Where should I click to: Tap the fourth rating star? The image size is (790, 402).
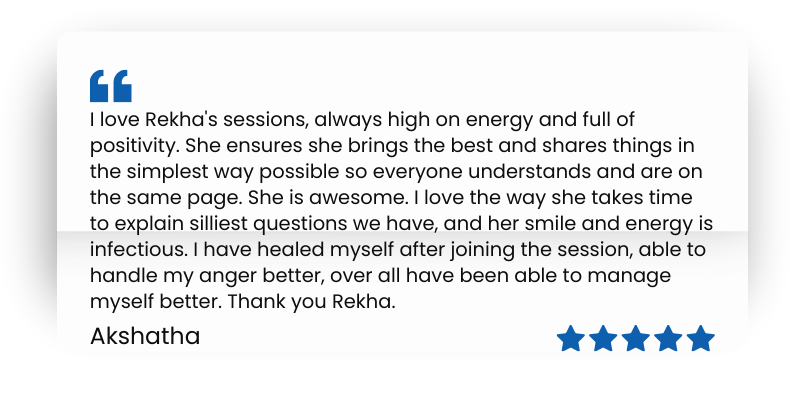tap(668, 339)
